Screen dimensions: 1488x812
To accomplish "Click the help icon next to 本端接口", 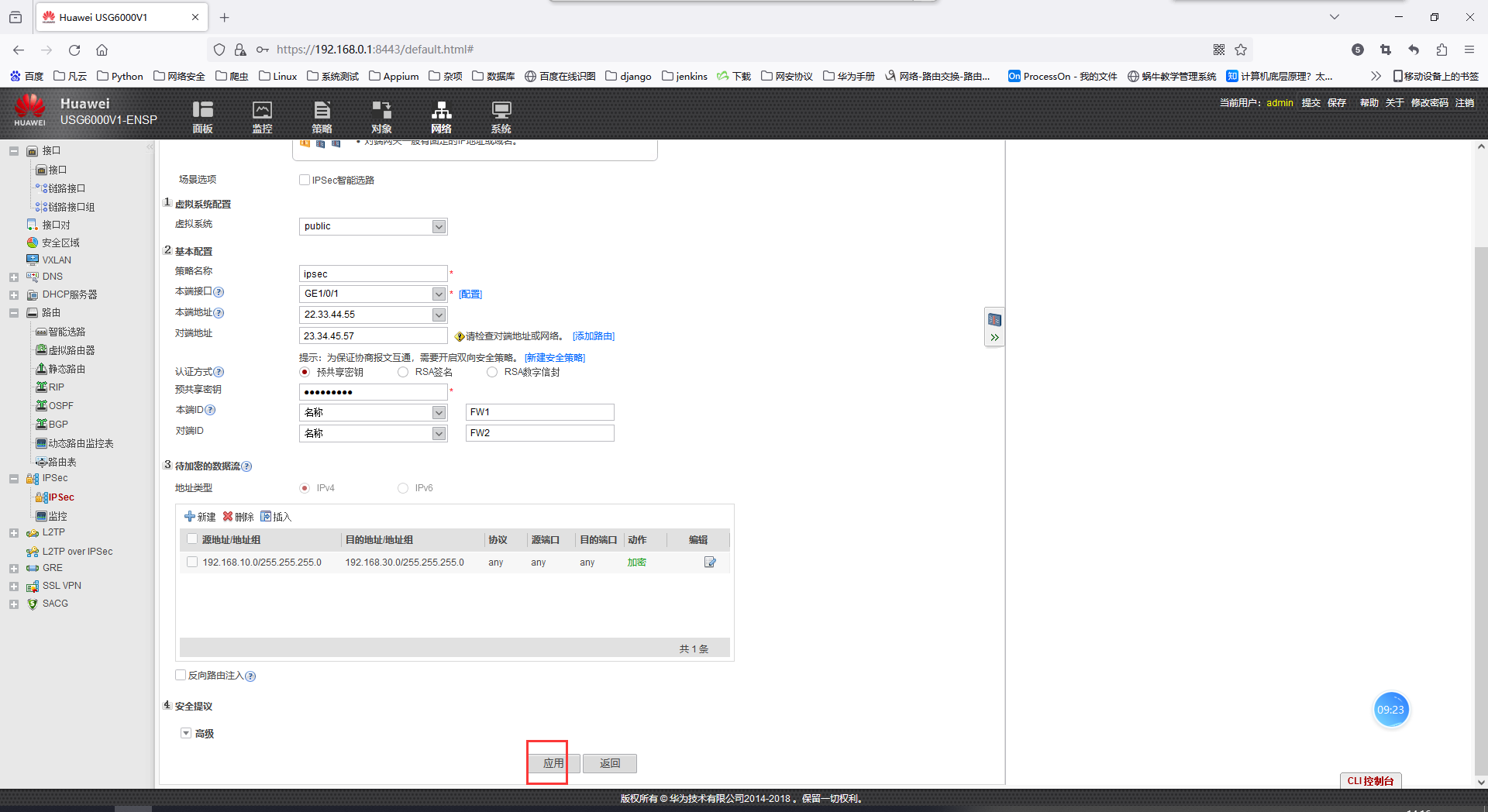I will (x=219, y=292).
